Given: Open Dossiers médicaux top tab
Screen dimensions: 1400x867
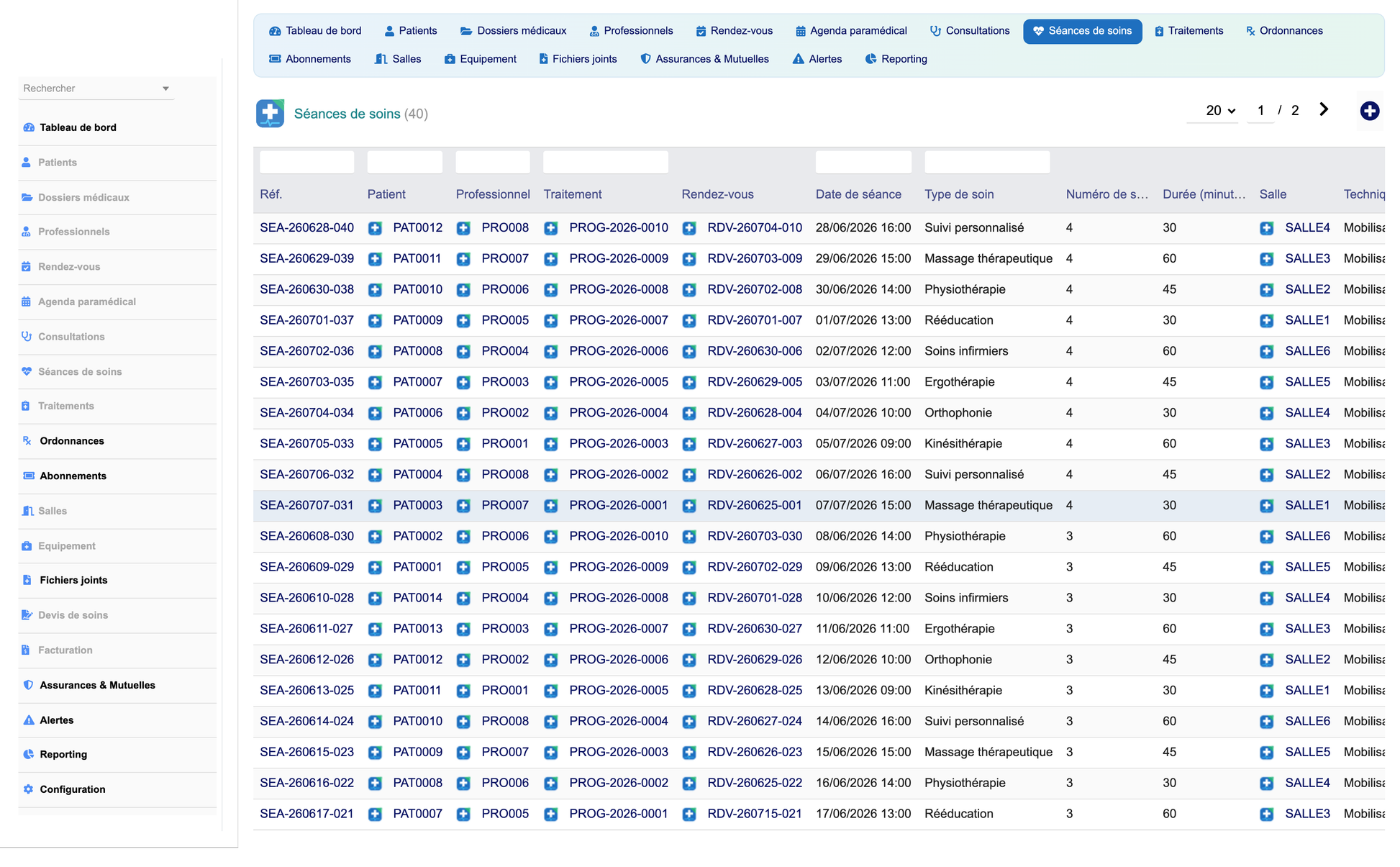Looking at the screenshot, I should (x=514, y=31).
